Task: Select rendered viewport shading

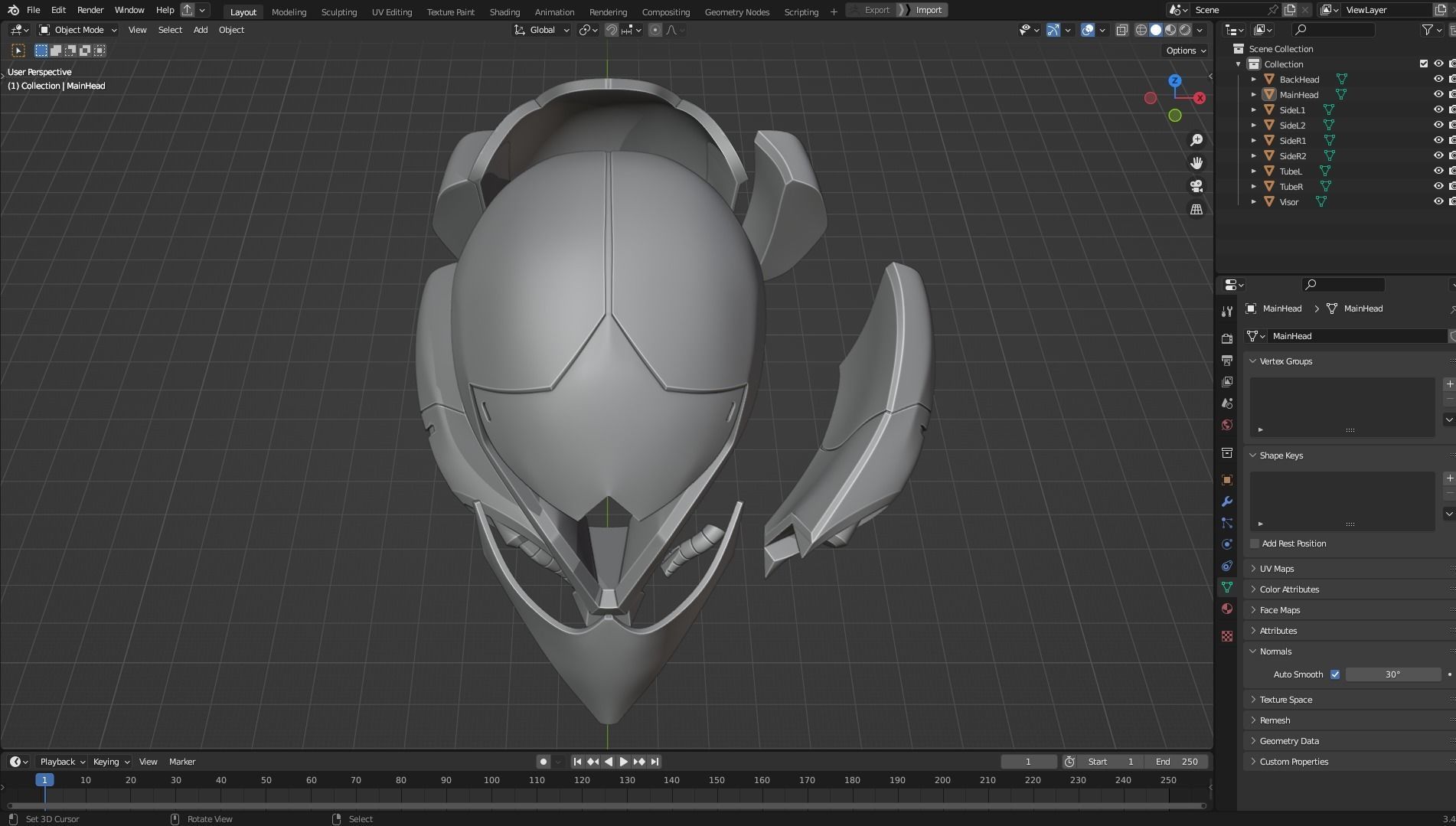Action: pyautogui.click(x=1185, y=30)
